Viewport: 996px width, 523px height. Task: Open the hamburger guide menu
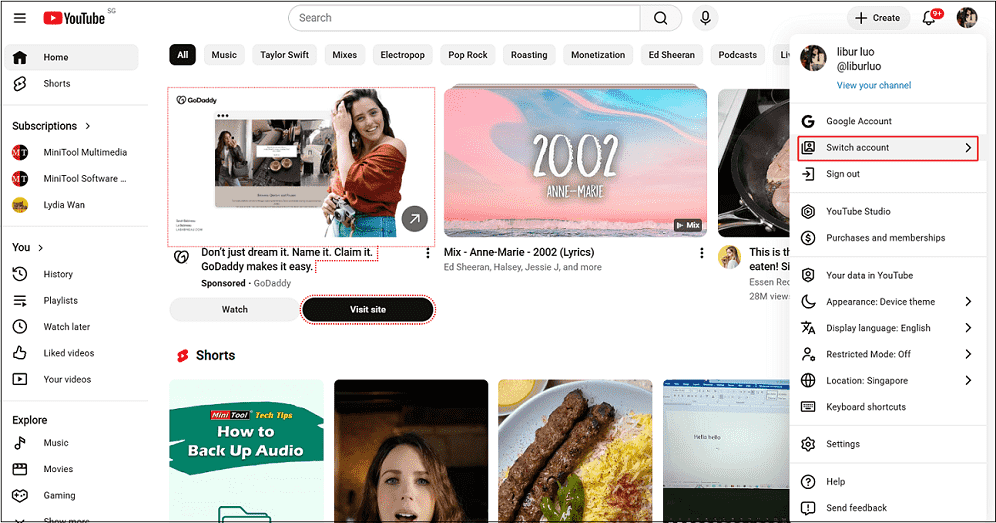pos(20,18)
